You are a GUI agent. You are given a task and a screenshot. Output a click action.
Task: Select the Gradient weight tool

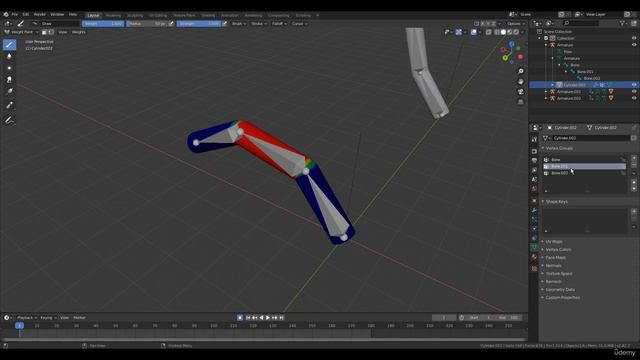(9, 91)
